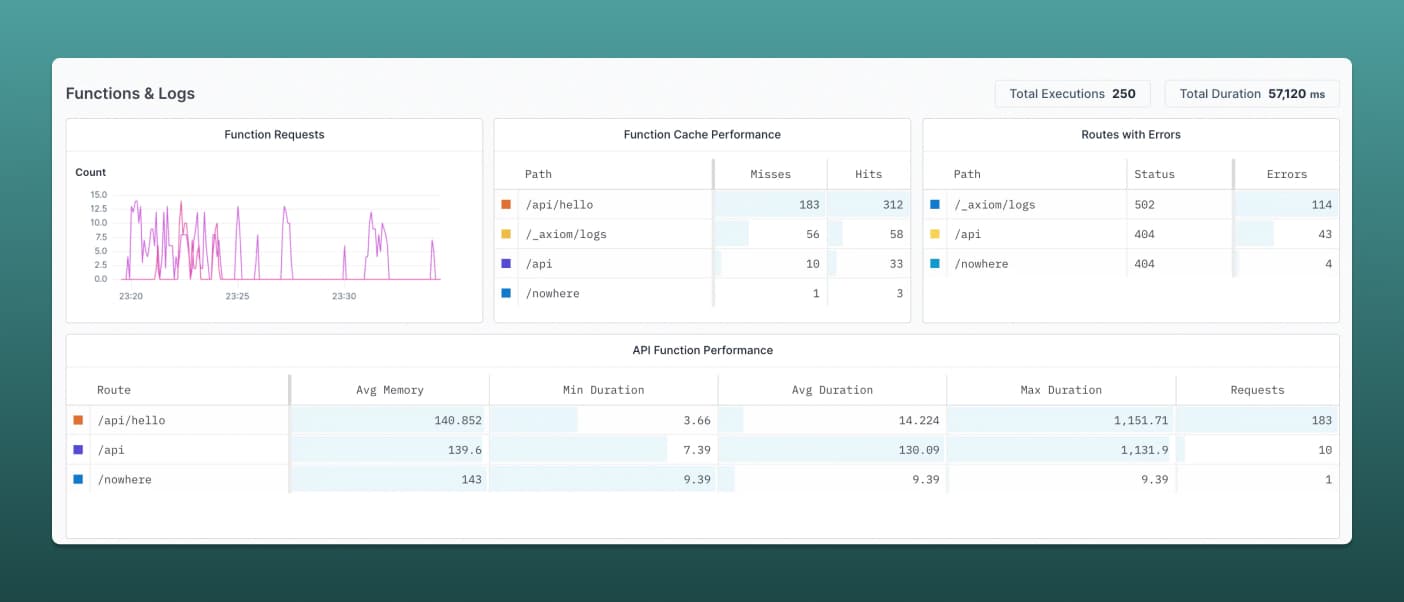Sort by the Min Duration column header
The image size is (1404, 602).
click(604, 390)
